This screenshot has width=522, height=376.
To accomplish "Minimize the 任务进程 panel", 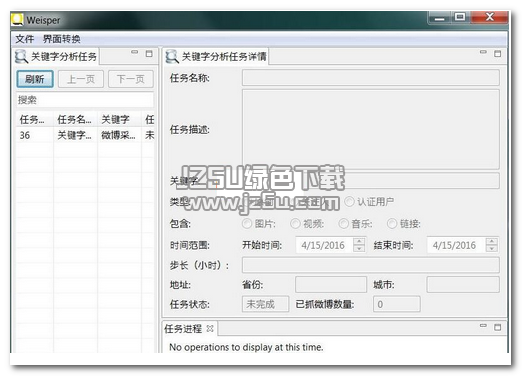I will click(x=483, y=325).
